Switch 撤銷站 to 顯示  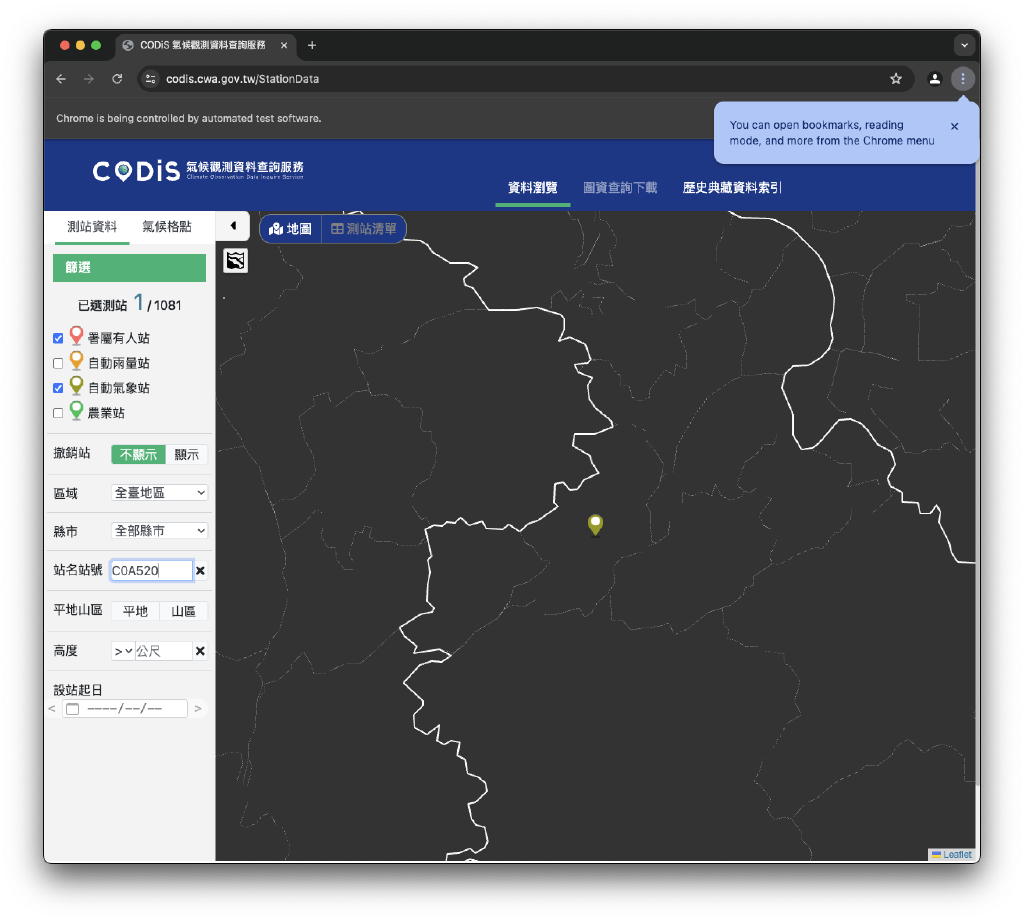(188, 454)
